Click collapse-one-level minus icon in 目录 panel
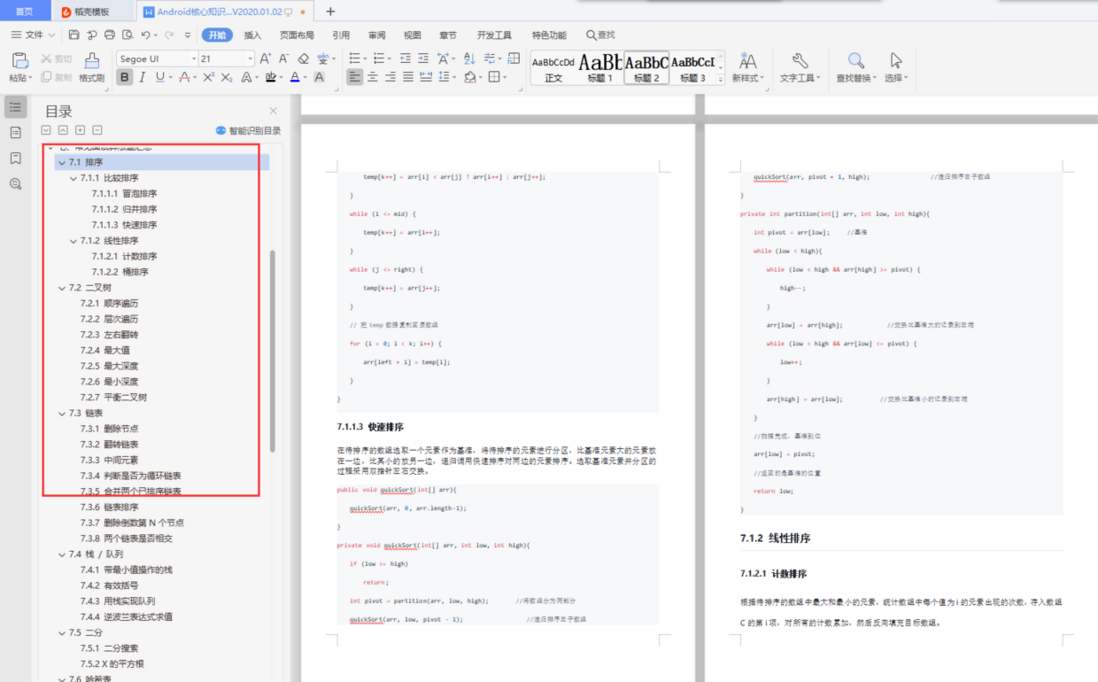Viewport: 1098px width, 682px height. pos(97,130)
